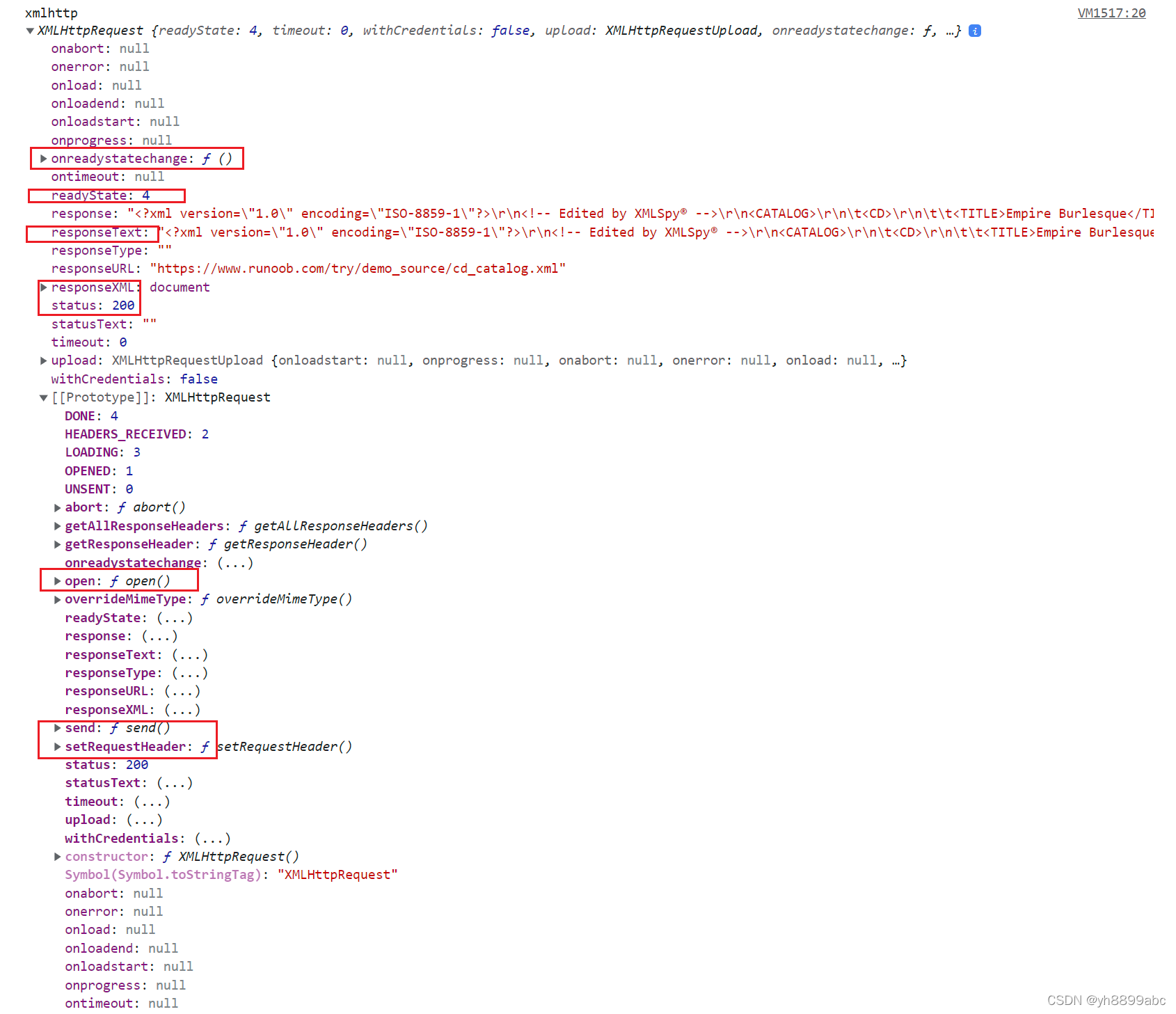Expand the overrideMimeType function

click(57, 599)
